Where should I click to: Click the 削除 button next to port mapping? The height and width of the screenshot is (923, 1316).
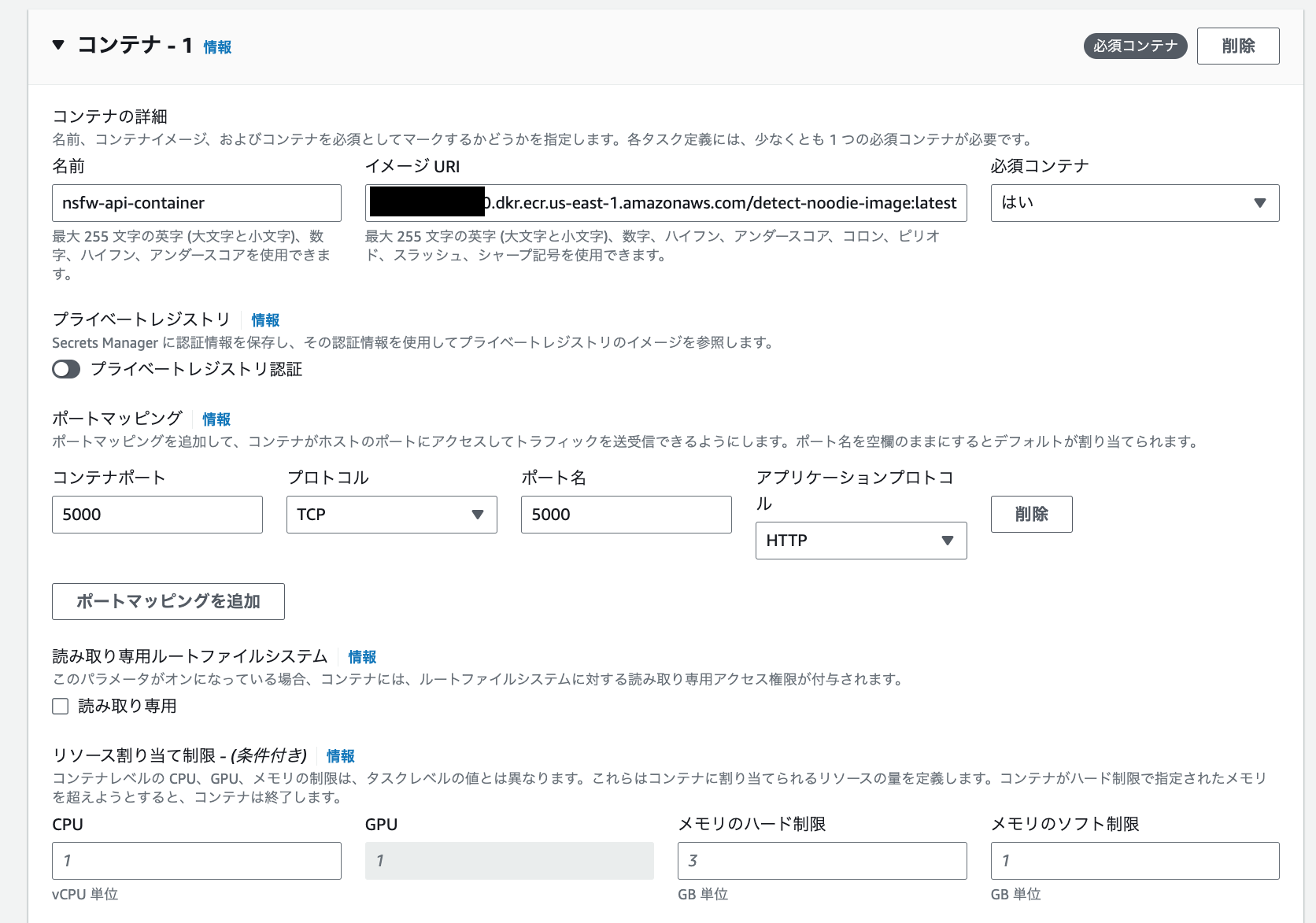(x=1031, y=514)
